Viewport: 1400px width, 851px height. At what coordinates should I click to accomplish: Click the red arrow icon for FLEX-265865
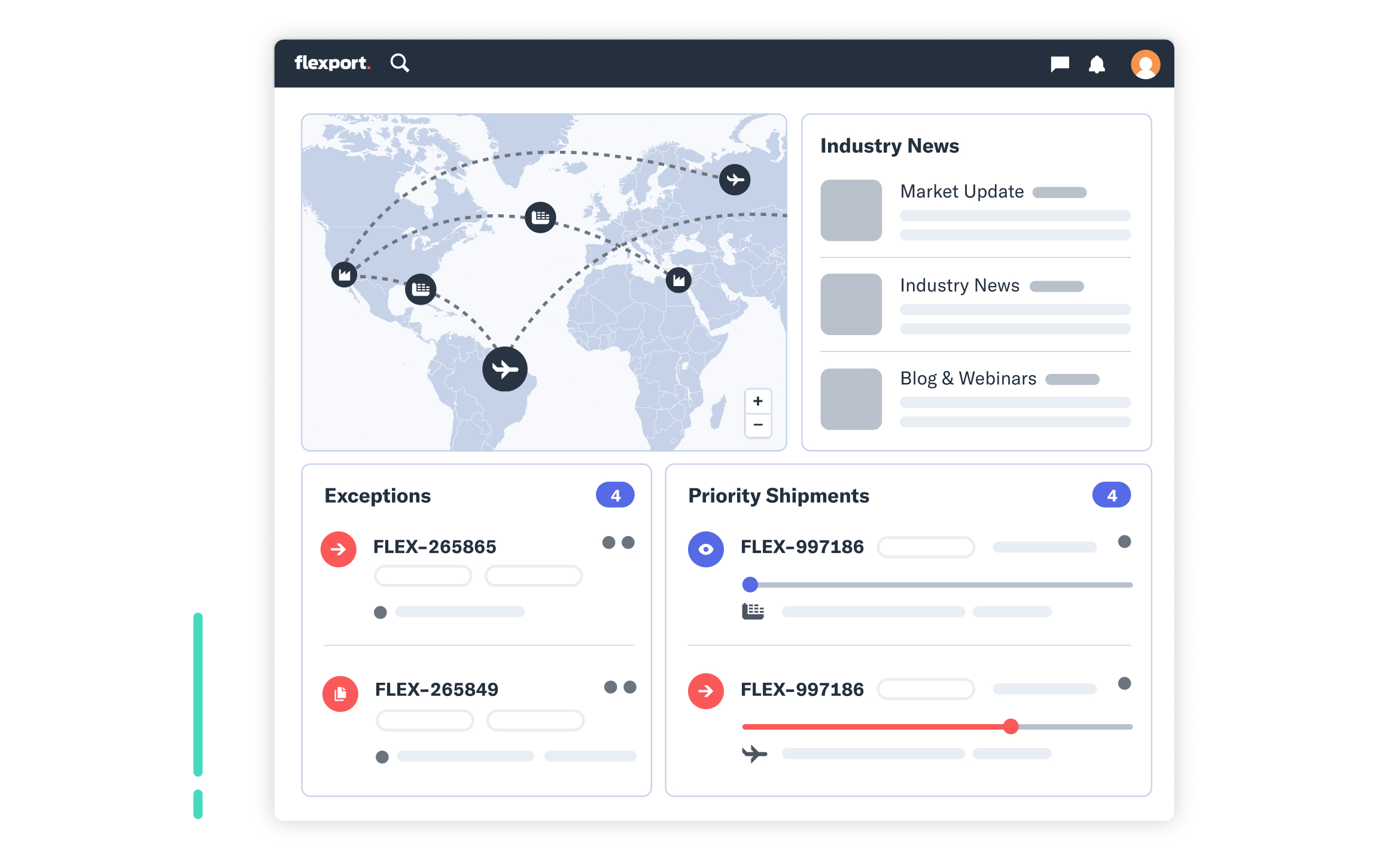point(339,549)
